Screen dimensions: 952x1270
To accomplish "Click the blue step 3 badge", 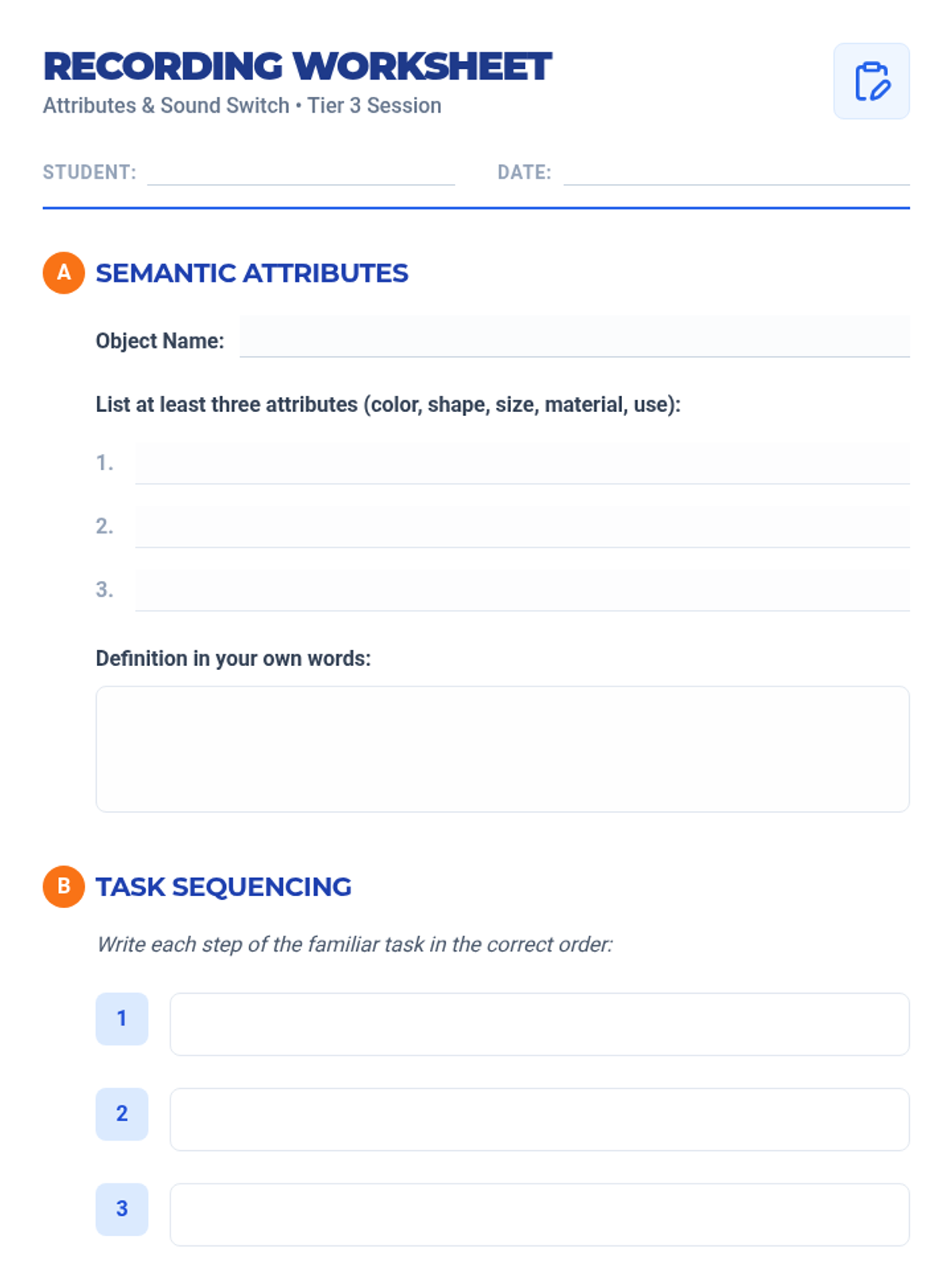I will point(121,1209).
